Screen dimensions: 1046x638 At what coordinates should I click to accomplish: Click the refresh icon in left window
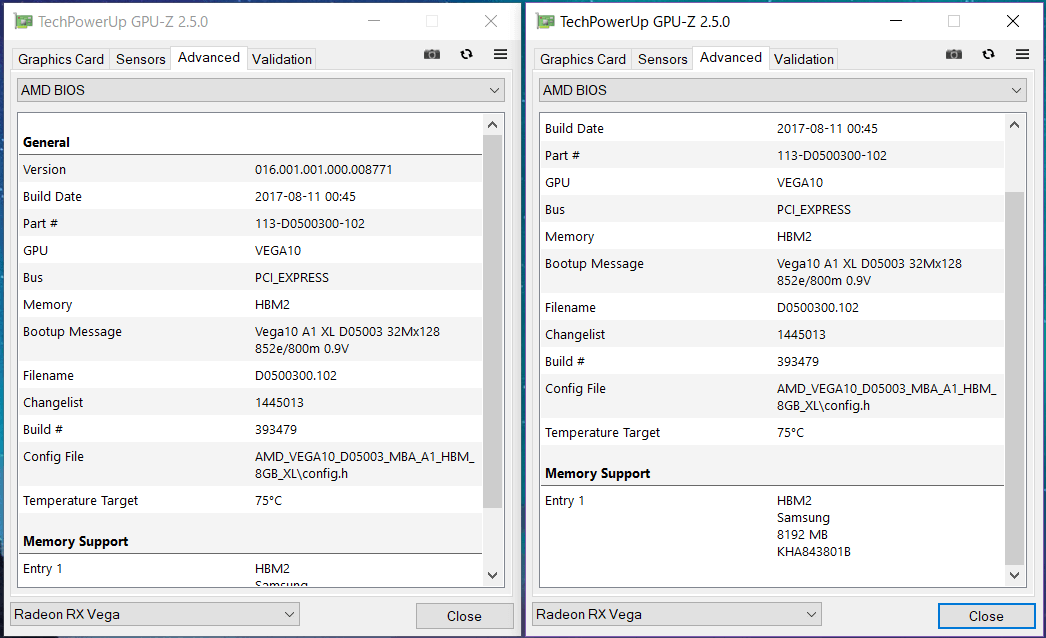tap(466, 54)
